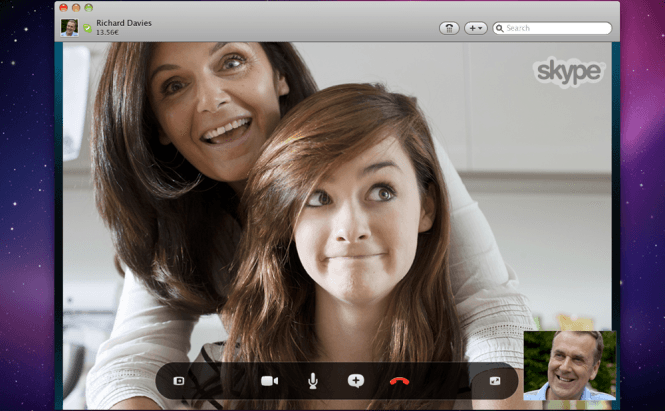The image size is (665, 411).
Task: Click the Richard Davies name
Action: click(124, 23)
